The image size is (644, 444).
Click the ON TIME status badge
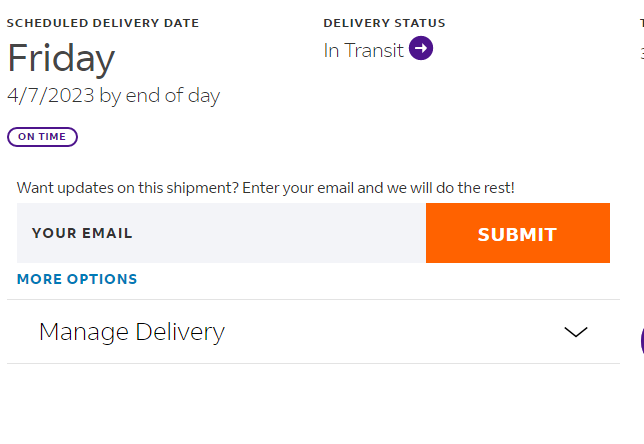pos(42,137)
